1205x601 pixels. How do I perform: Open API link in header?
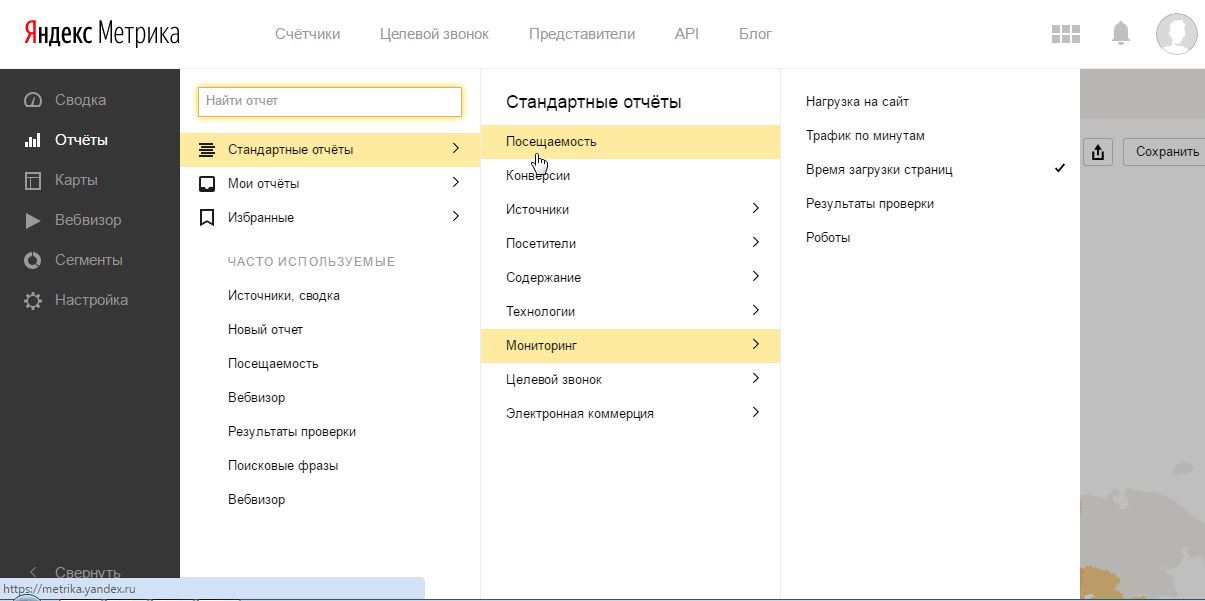(687, 34)
